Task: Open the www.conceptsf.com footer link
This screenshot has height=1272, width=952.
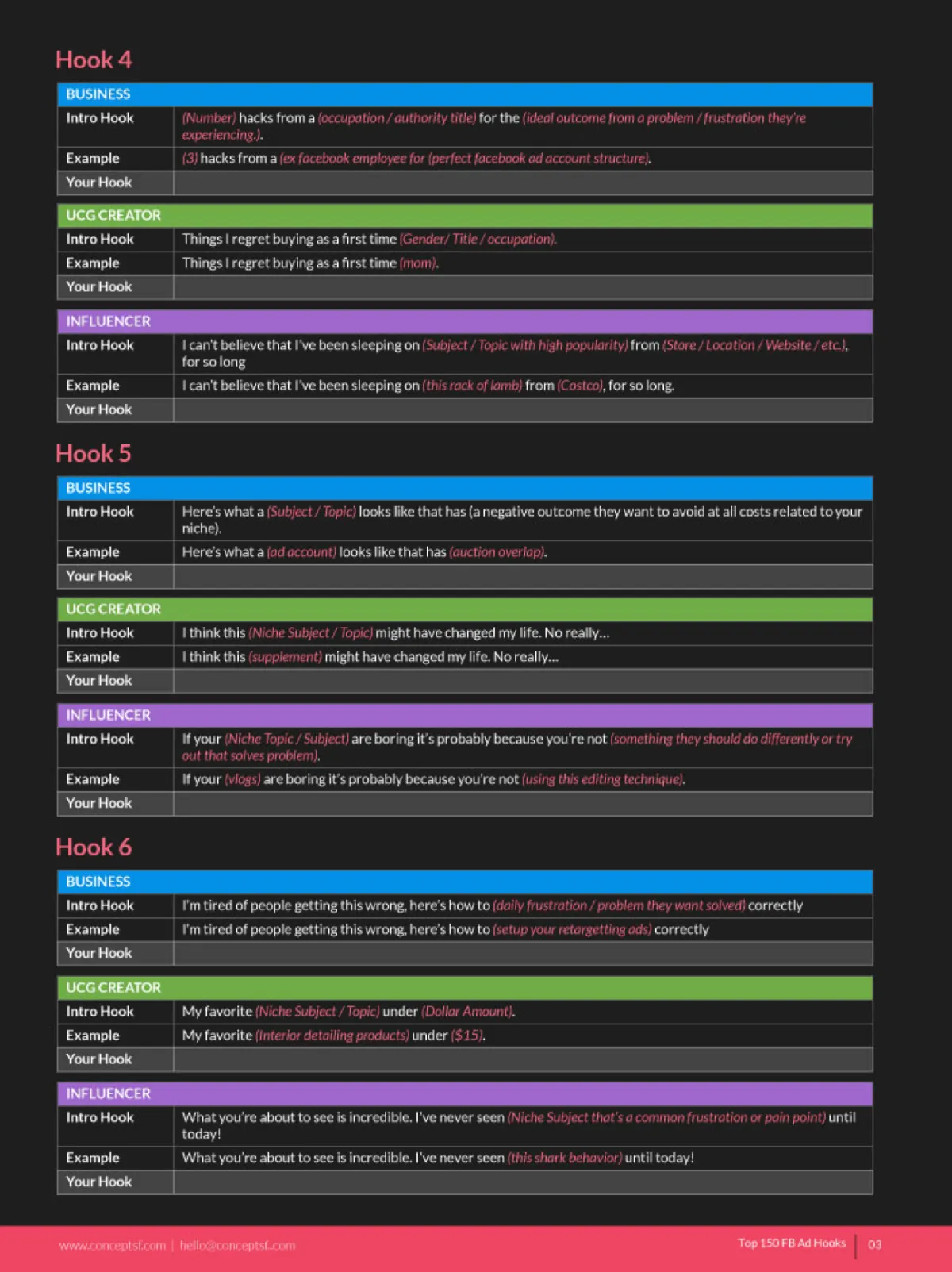Action: tap(113, 1245)
